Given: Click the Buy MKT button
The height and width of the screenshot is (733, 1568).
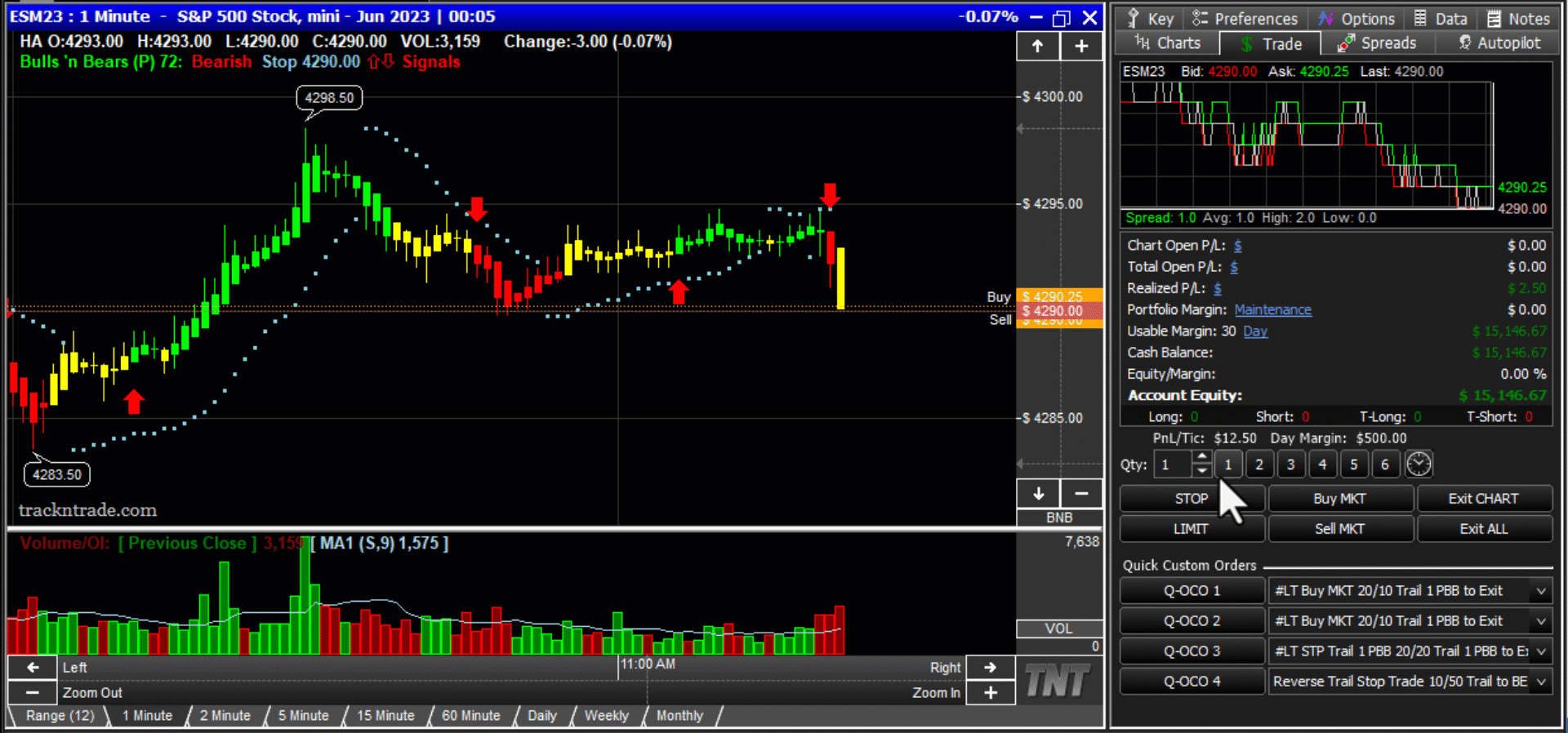Looking at the screenshot, I should [1340, 499].
